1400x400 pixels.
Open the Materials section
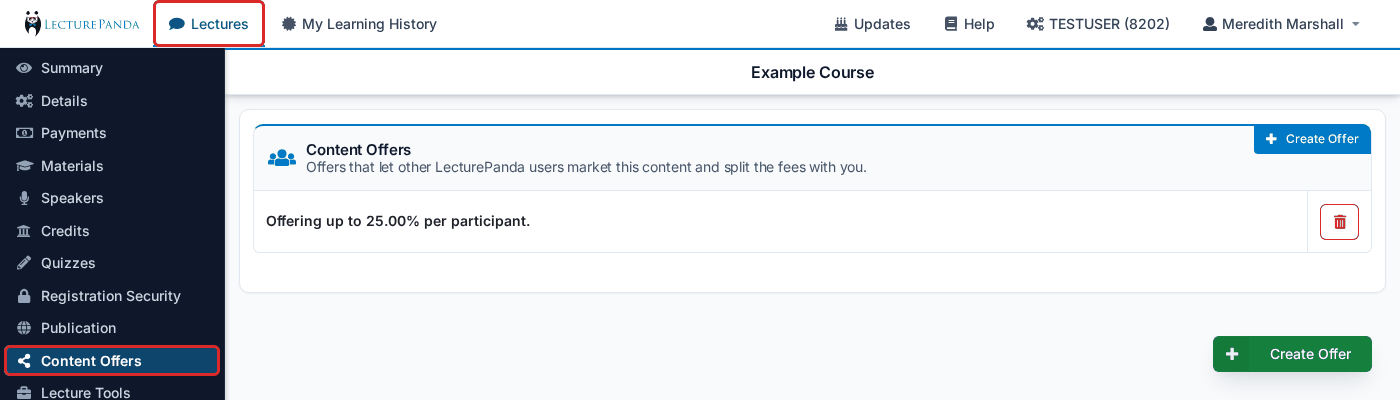pos(112,166)
